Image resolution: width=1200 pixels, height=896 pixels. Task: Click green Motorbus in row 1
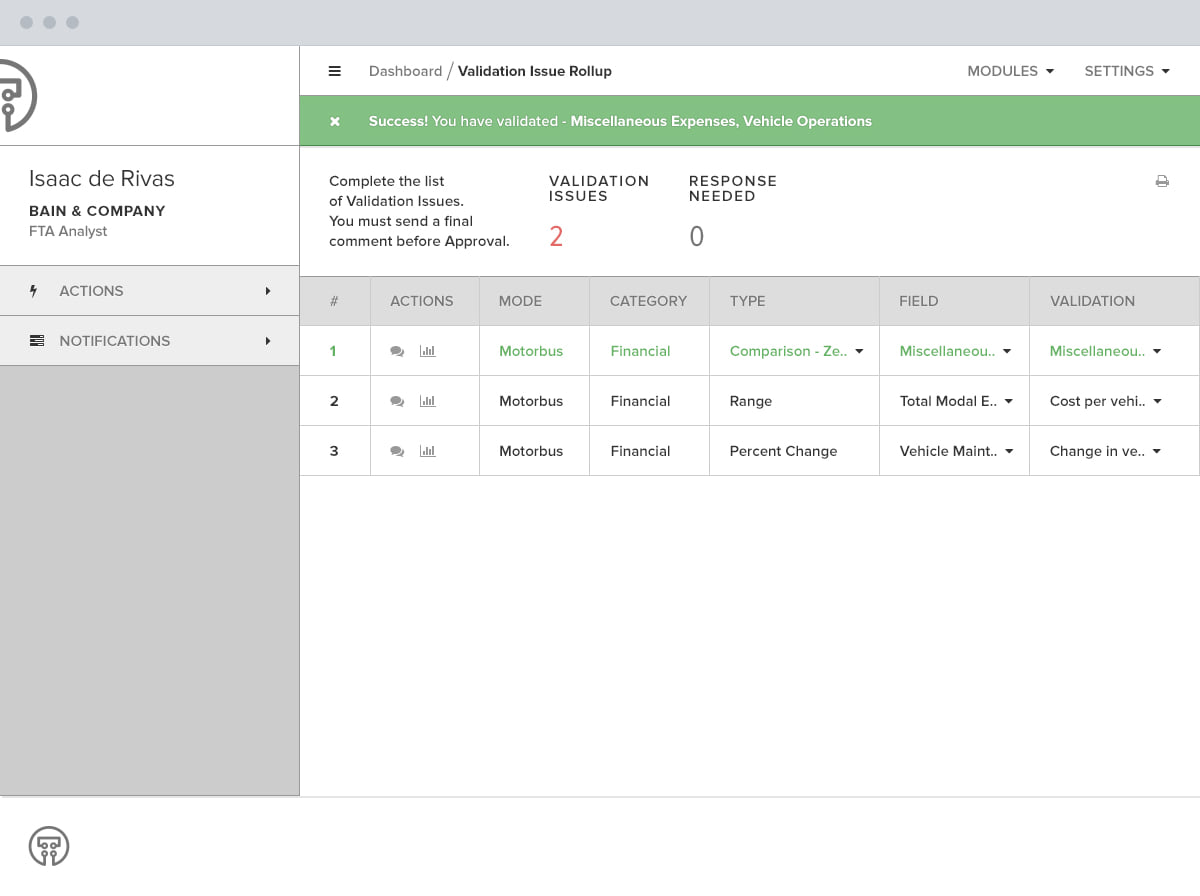531,351
